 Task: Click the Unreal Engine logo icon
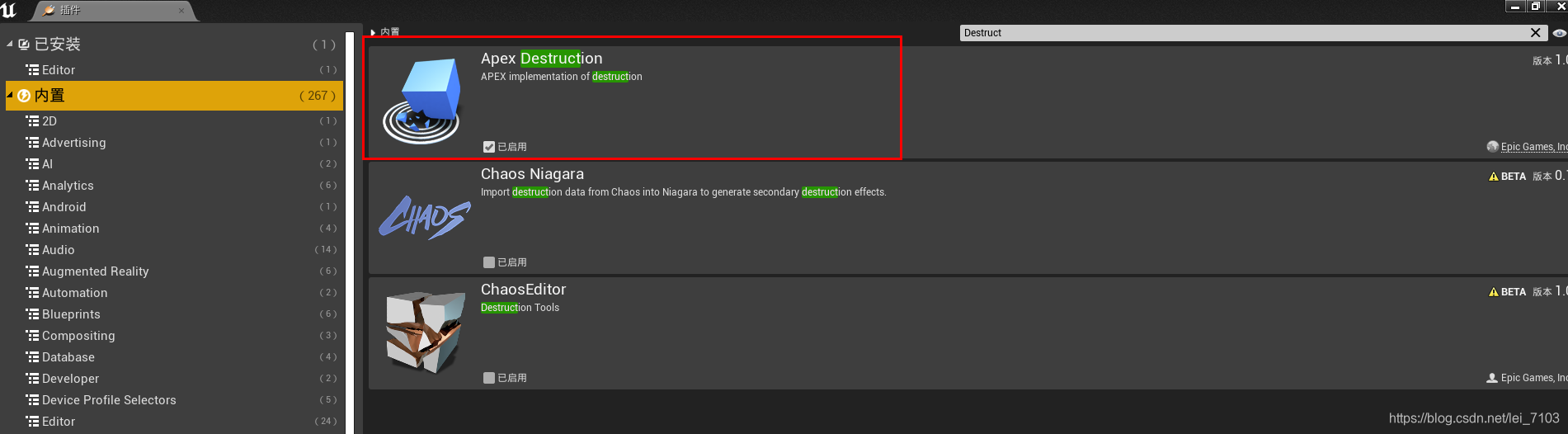(9, 10)
